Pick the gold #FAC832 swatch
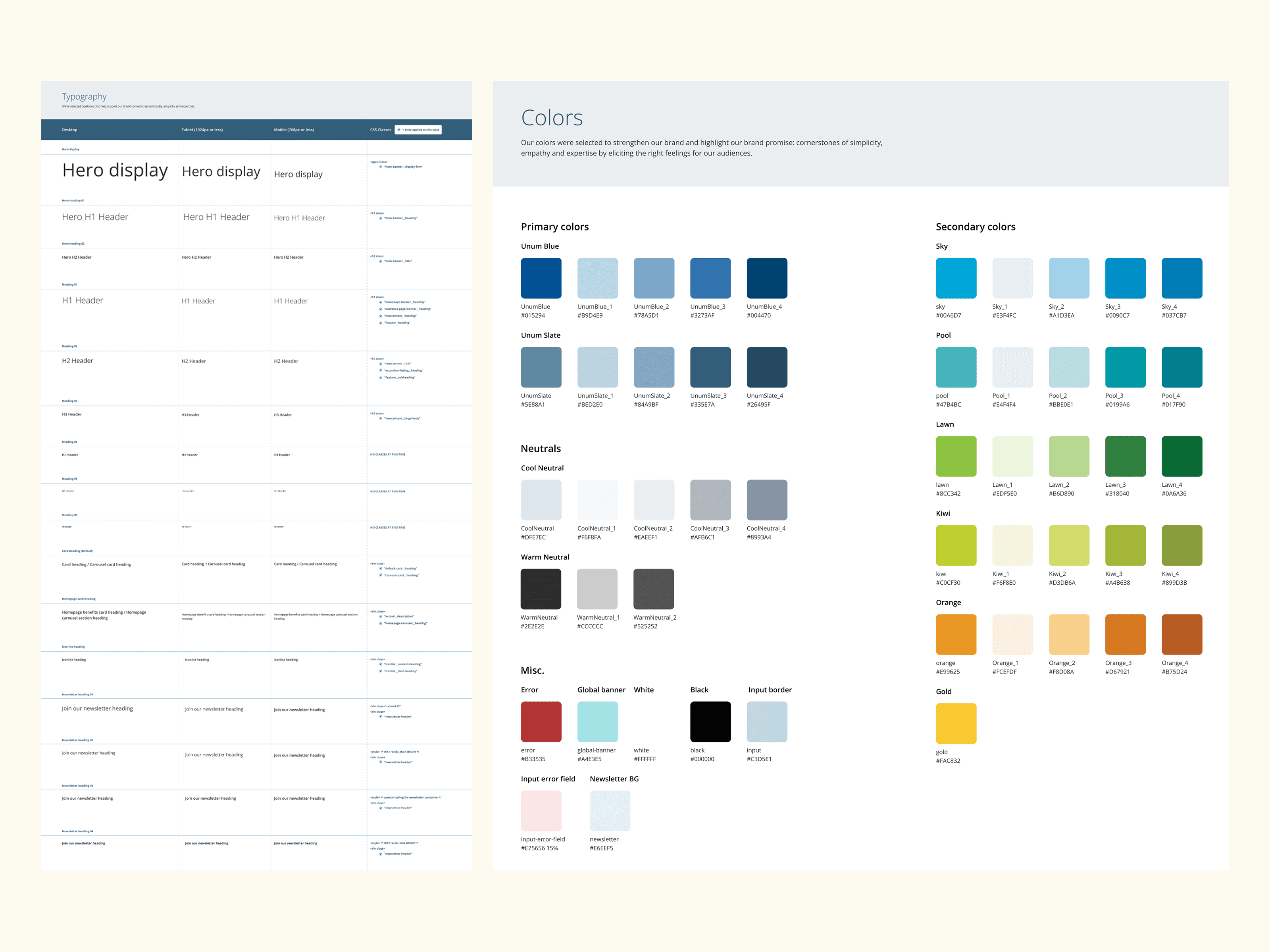Image resolution: width=1270 pixels, height=952 pixels. coord(956,724)
